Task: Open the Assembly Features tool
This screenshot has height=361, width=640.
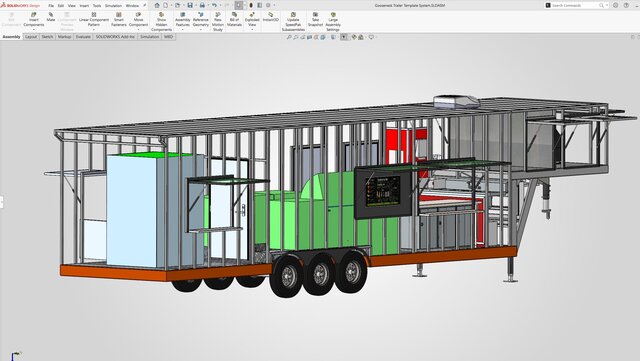Action: click(182, 20)
